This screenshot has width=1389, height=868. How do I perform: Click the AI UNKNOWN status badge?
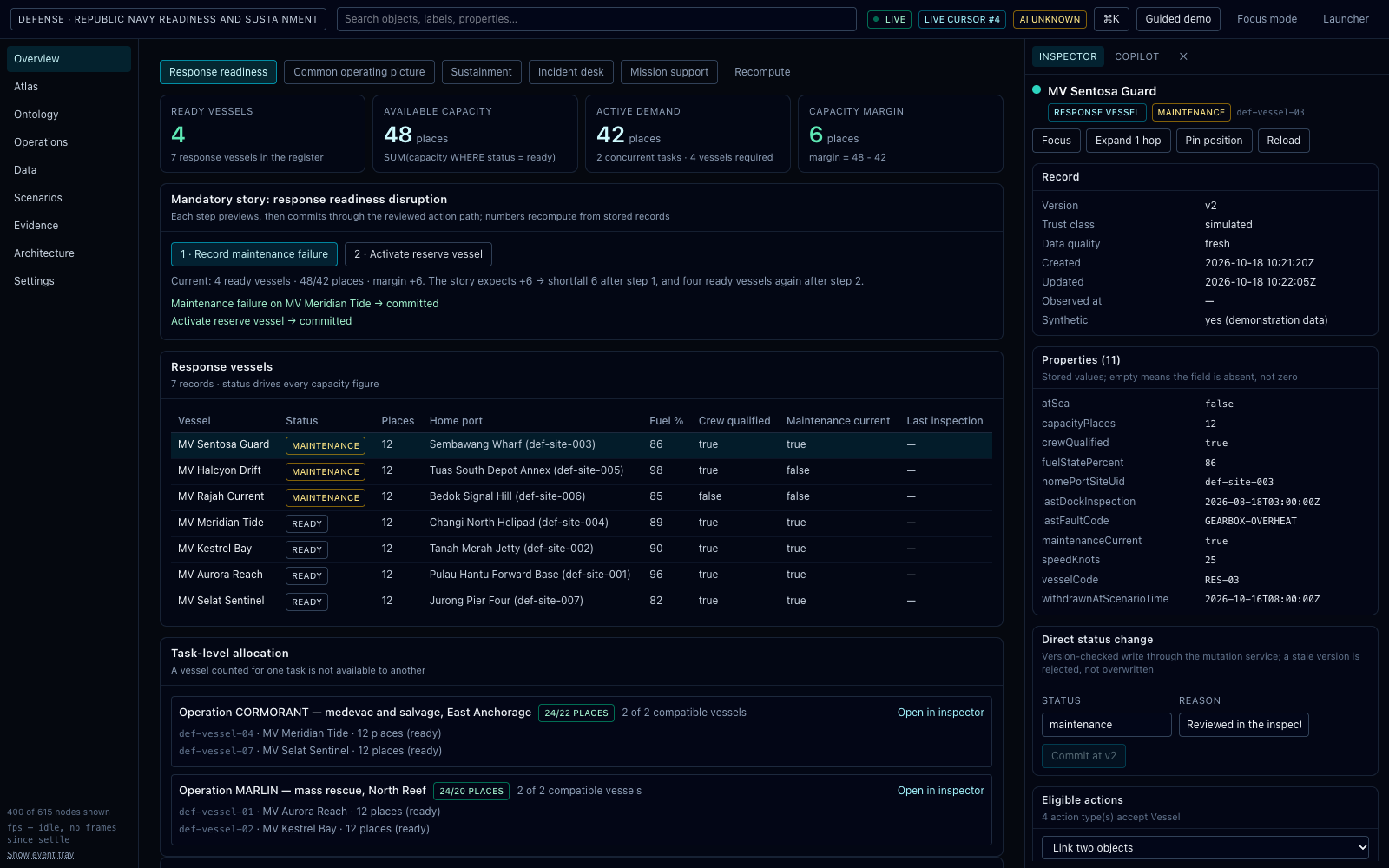click(x=1050, y=19)
